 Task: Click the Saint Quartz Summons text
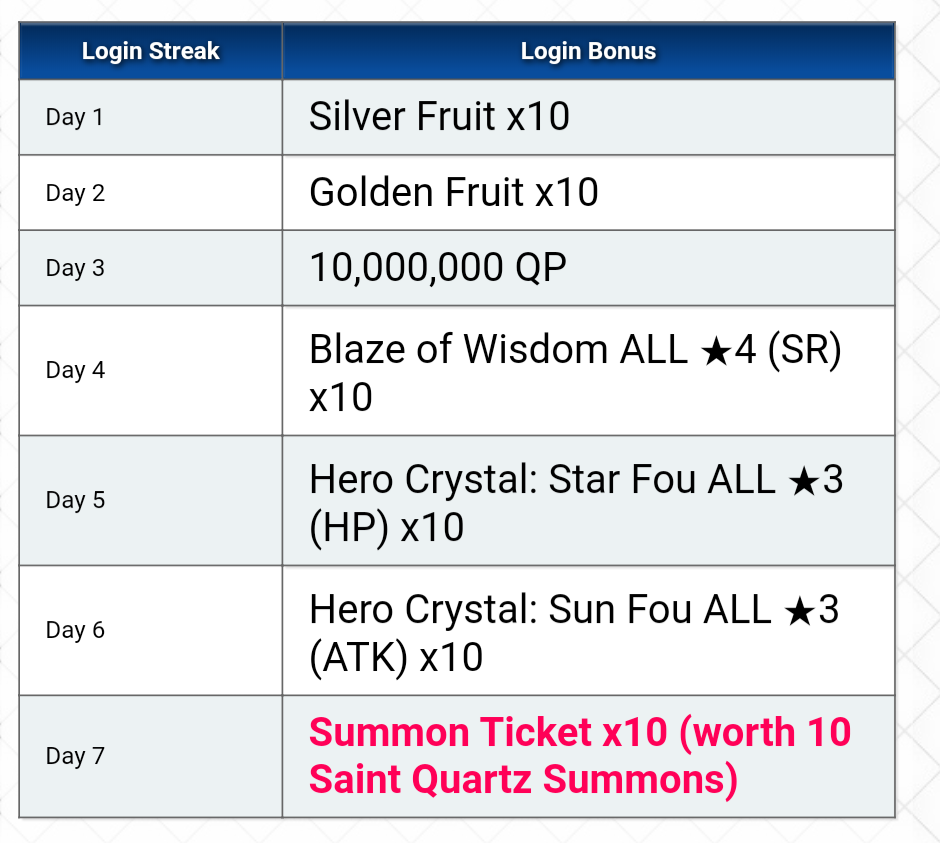click(x=523, y=779)
